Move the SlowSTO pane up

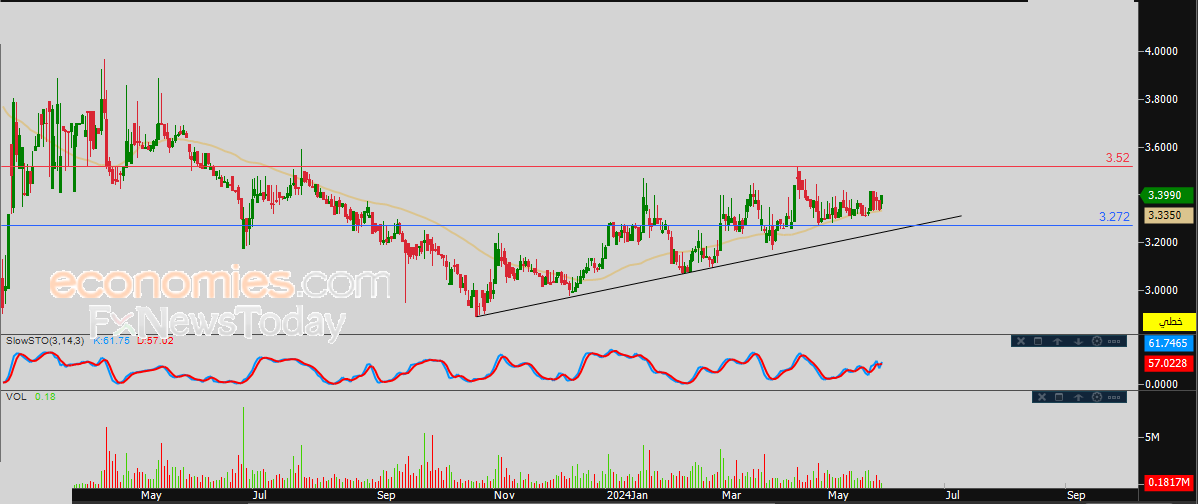point(1057,341)
